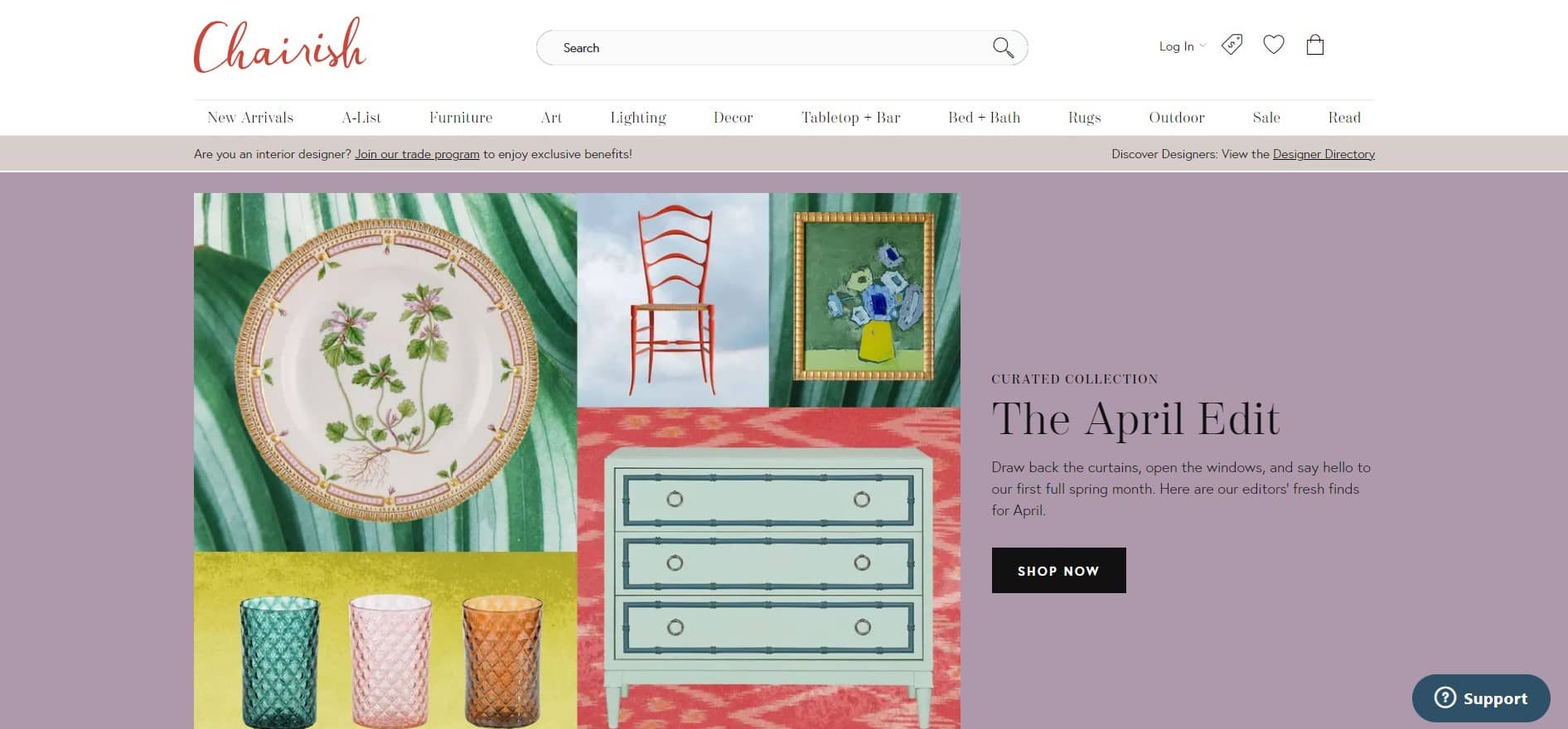1568x729 pixels.
Task: Click the Join our trade program link
Action: tap(417, 154)
